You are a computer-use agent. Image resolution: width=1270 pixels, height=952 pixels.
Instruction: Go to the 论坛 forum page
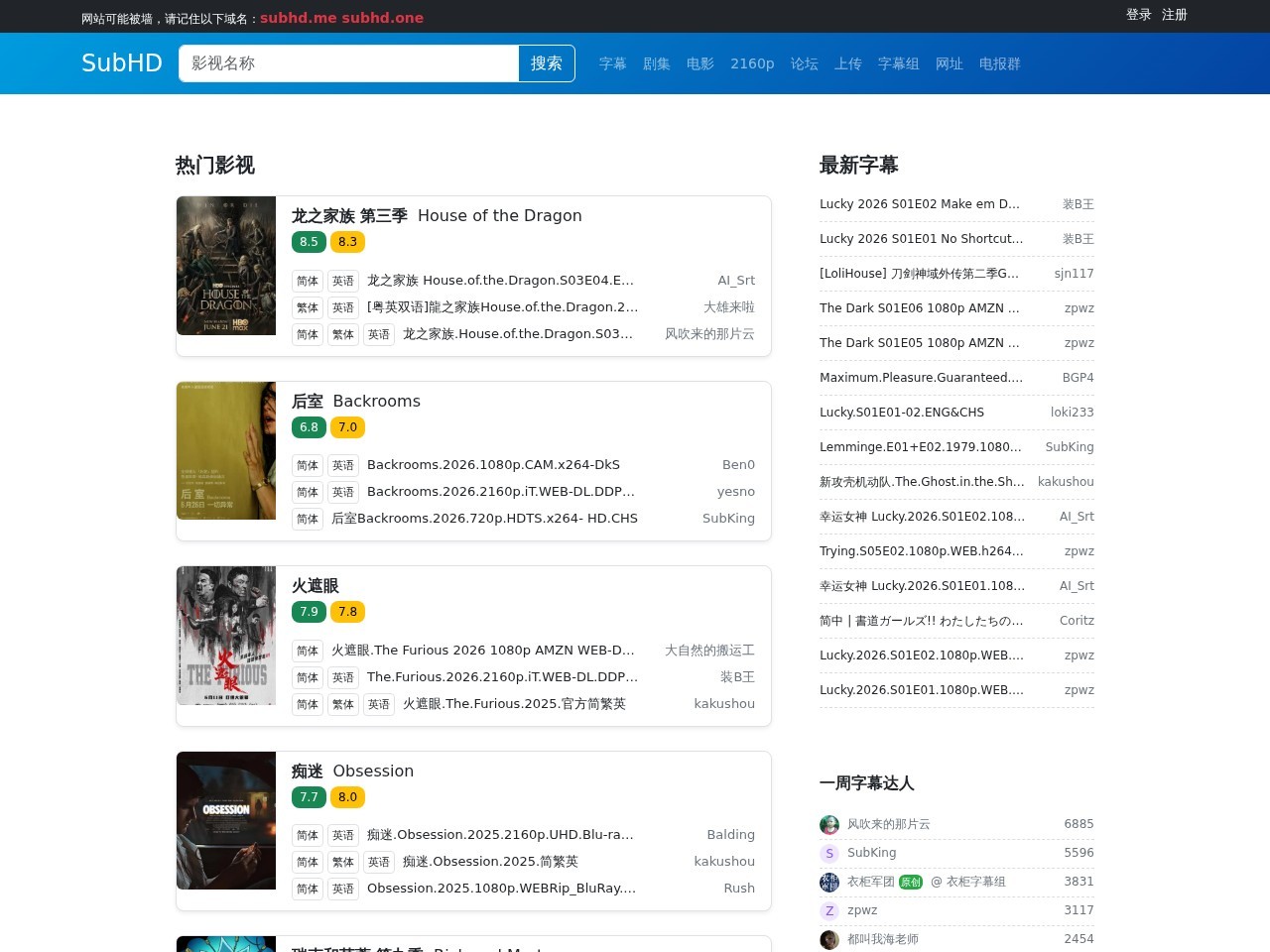tap(805, 63)
